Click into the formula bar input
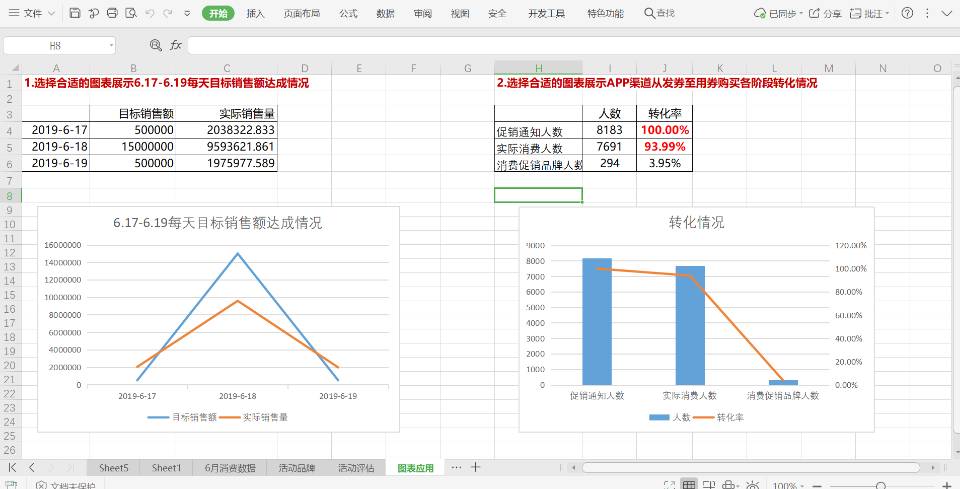 [x=573, y=45]
